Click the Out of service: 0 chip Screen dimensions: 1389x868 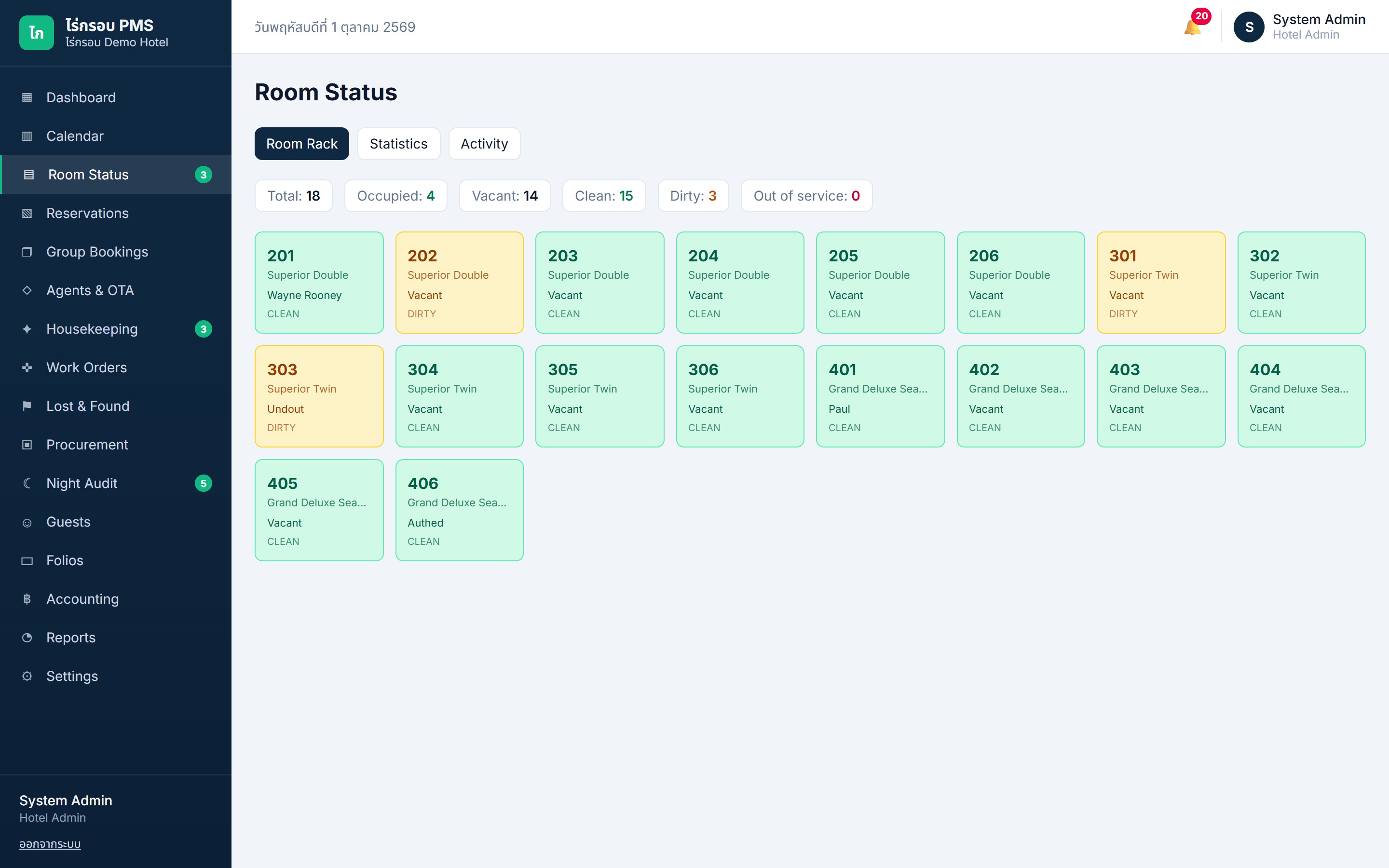[x=807, y=196]
